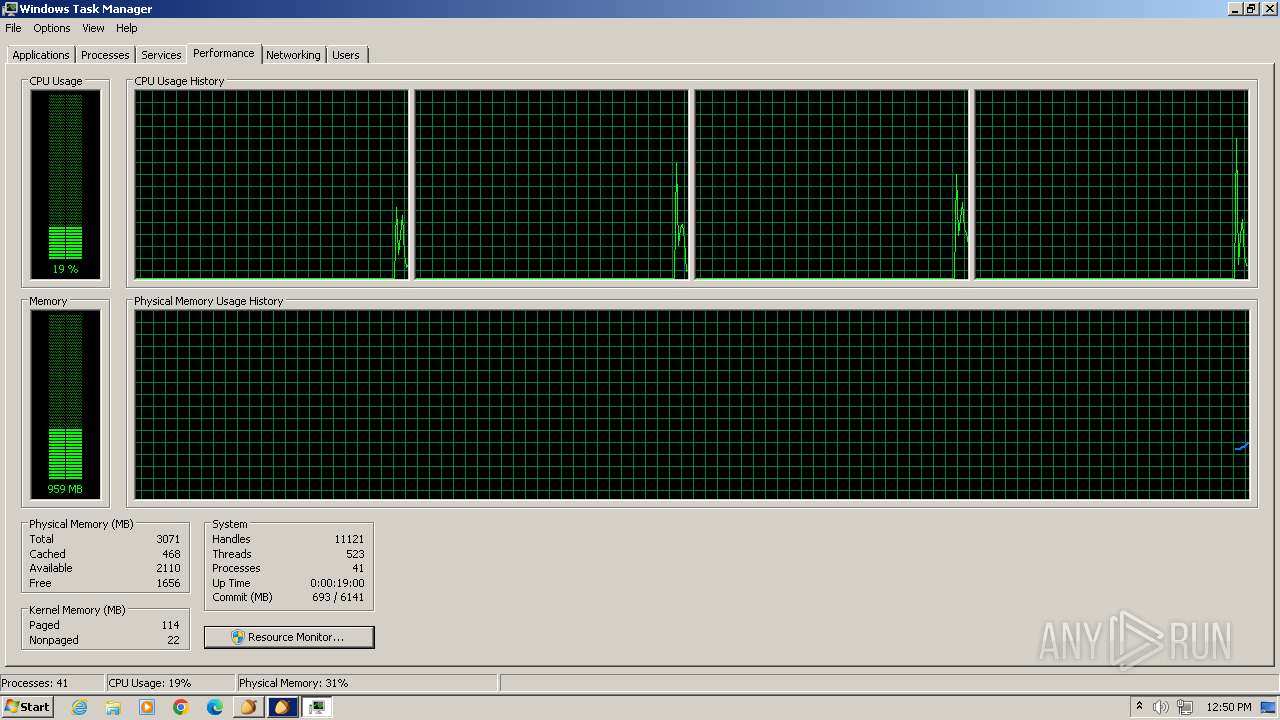This screenshot has height=720, width=1280.
Task: Open the network connection tray icon
Action: pyautogui.click(x=1185, y=707)
